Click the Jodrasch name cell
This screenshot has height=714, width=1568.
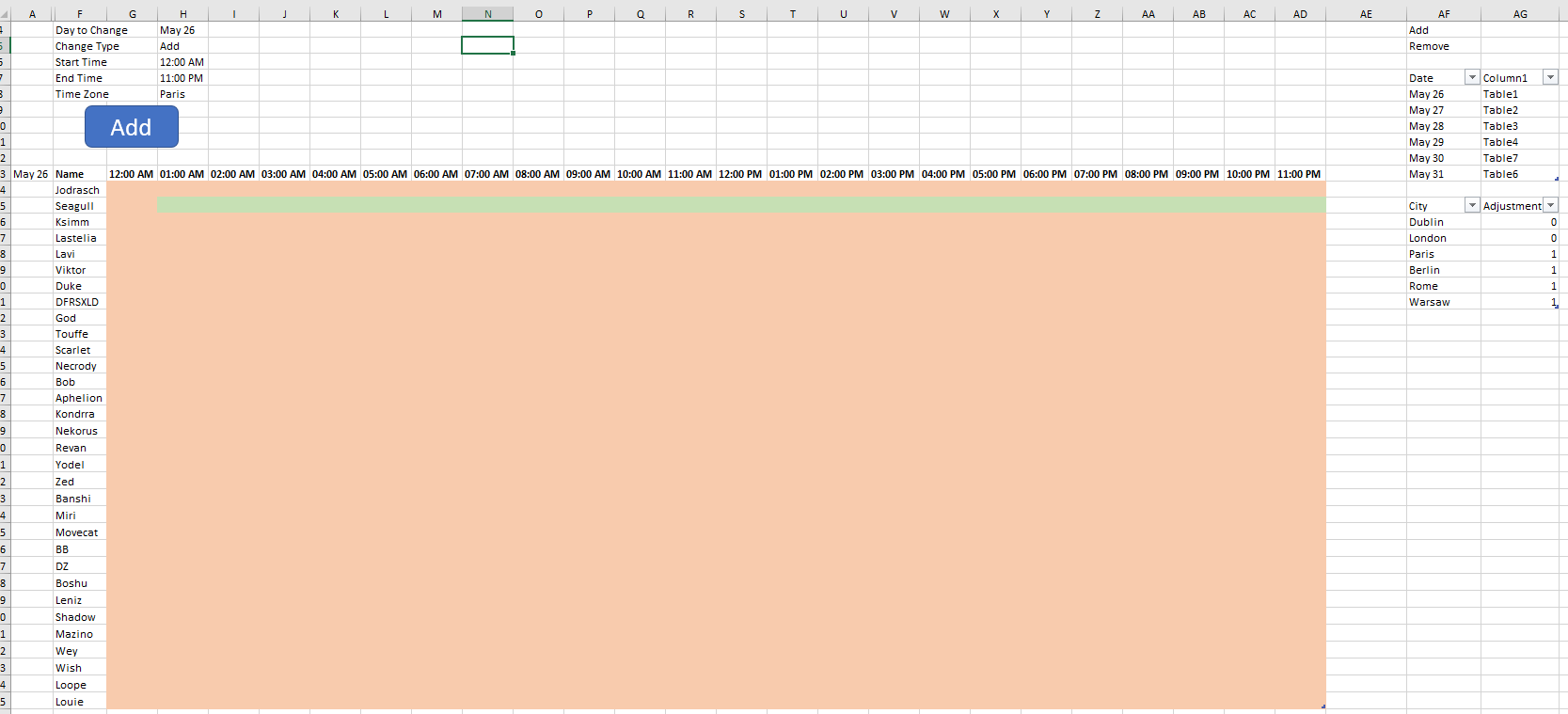(80, 190)
